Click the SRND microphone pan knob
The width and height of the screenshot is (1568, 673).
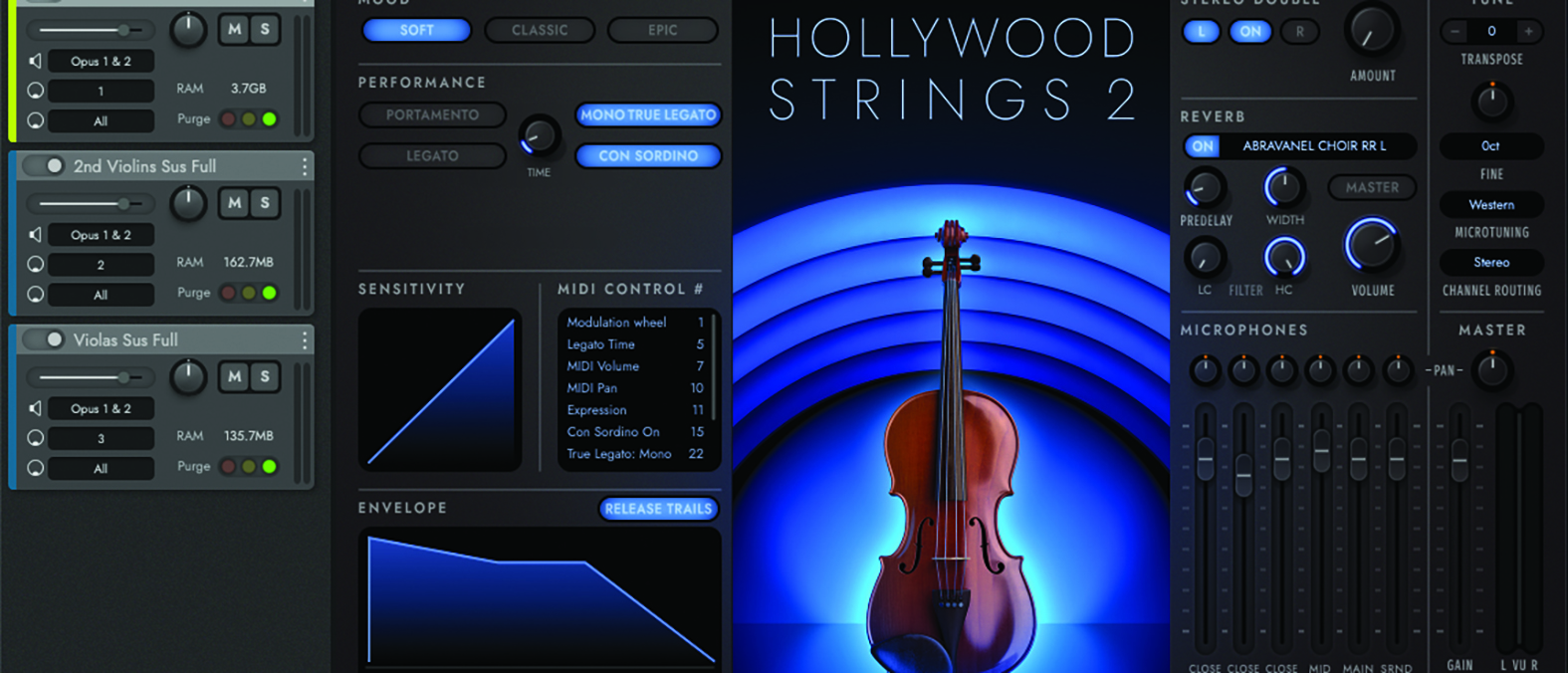(1397, 370)
